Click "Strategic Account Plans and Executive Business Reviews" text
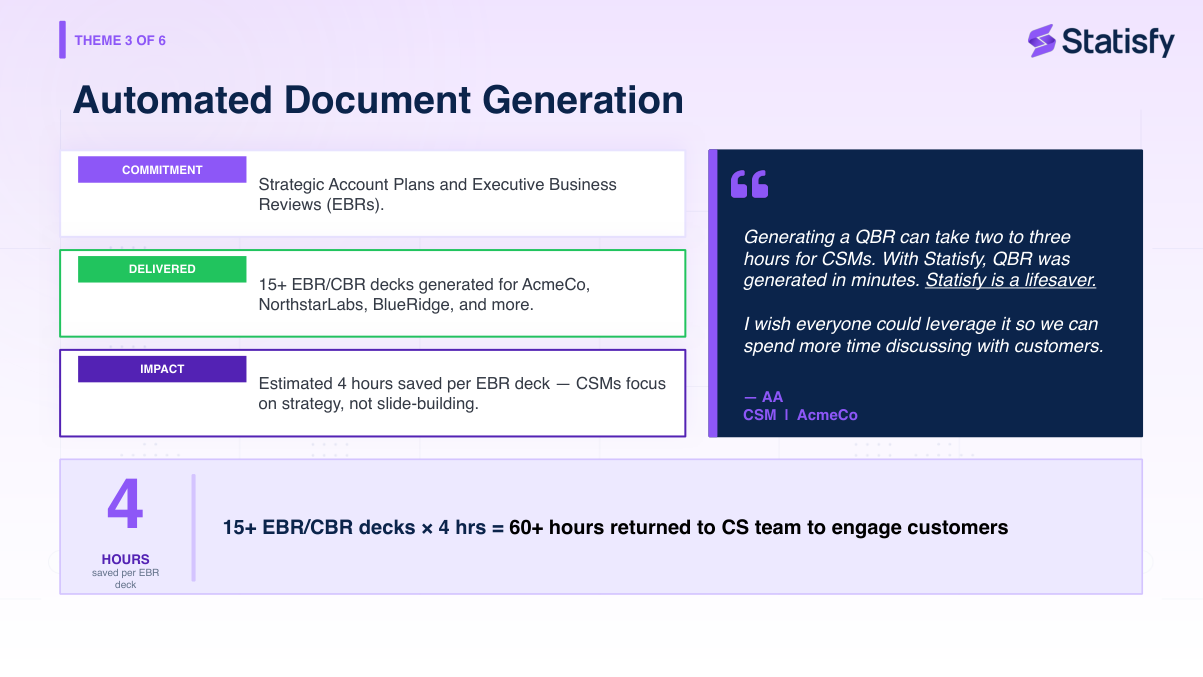This screenshot has width=1203, height=677. 438,194
